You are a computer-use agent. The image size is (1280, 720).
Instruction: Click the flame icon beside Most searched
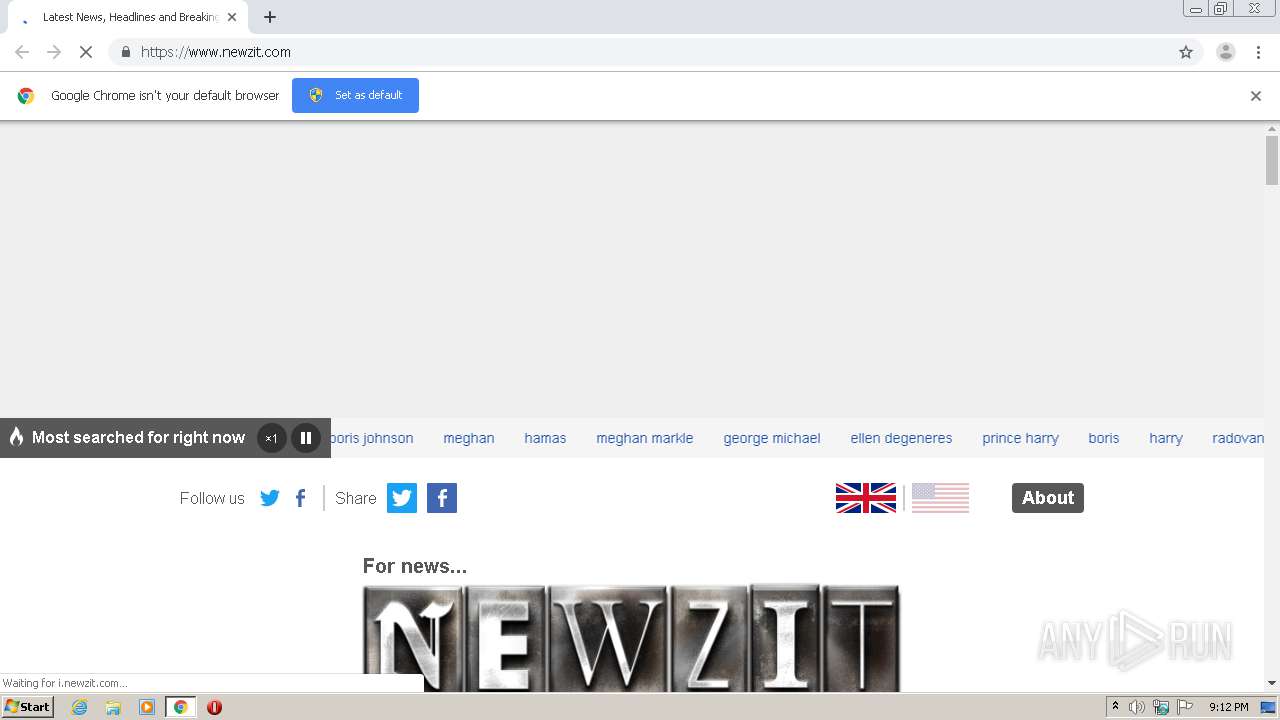click(x=16, y=437)
